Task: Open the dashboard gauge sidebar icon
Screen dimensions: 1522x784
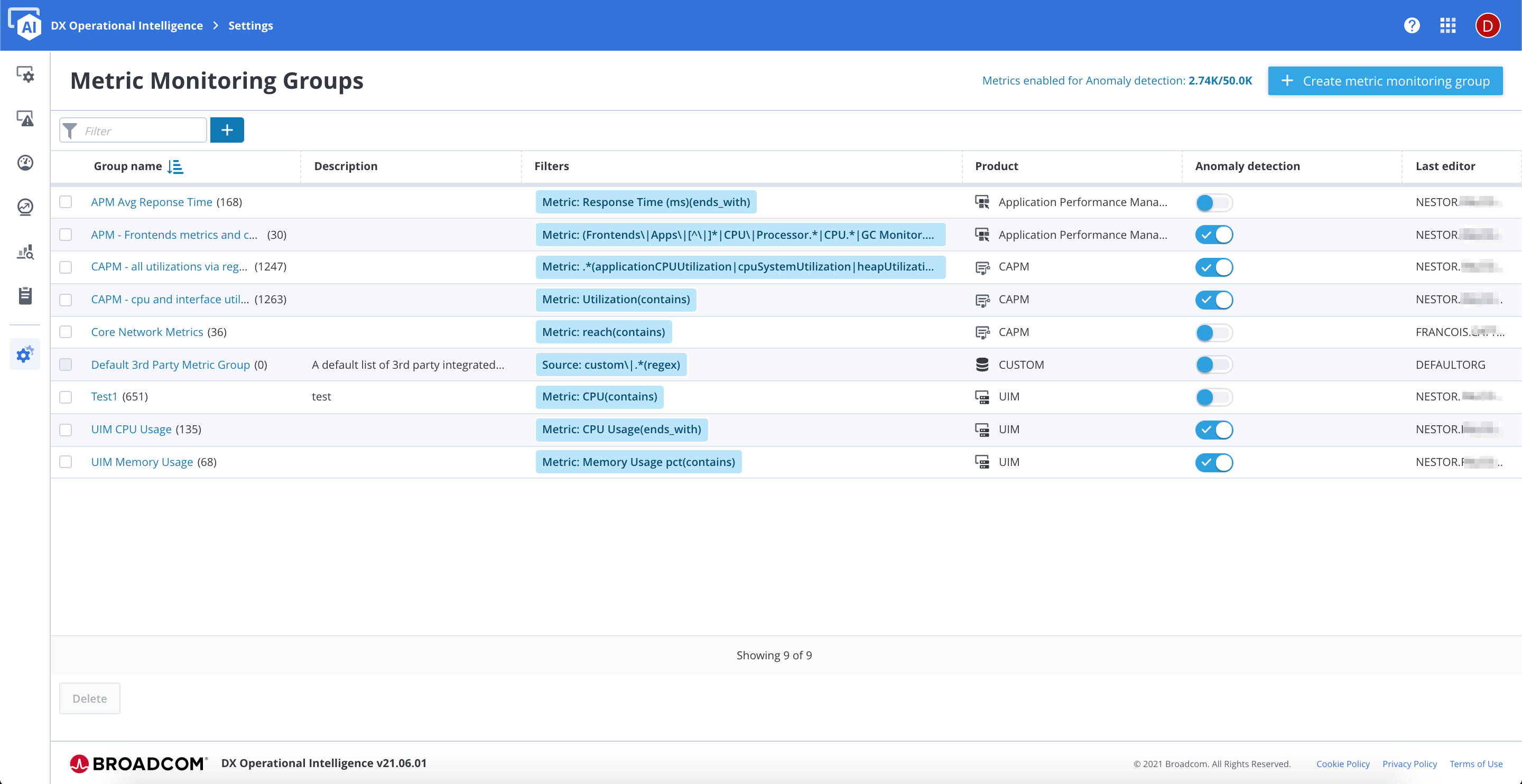Action: pyautogui.click(x=25, y=163)
